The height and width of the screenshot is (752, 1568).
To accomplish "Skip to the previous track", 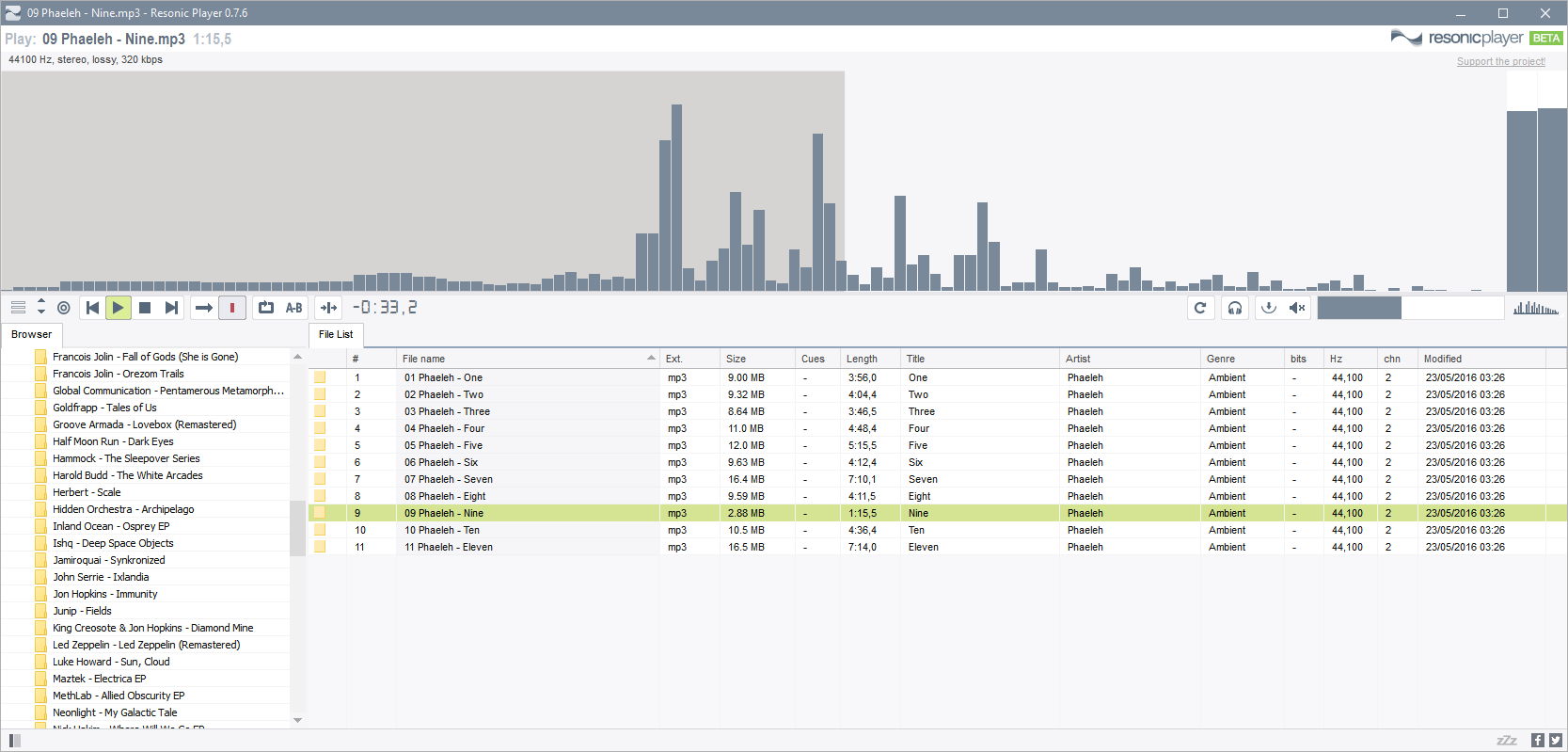I will [x=92, y=308].
